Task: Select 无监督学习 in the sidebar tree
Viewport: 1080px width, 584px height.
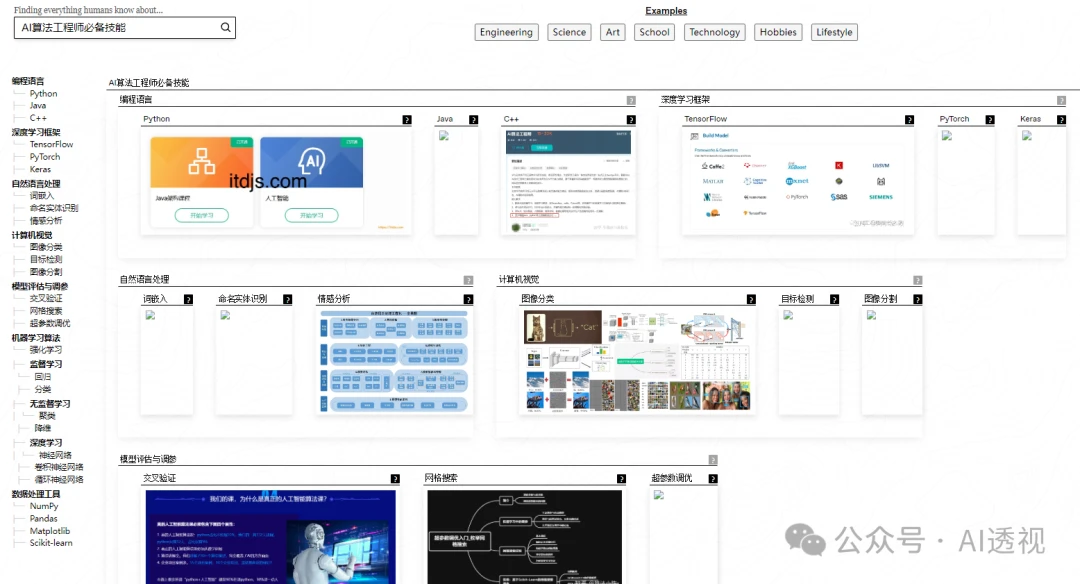Action: (x=50, y=404)
